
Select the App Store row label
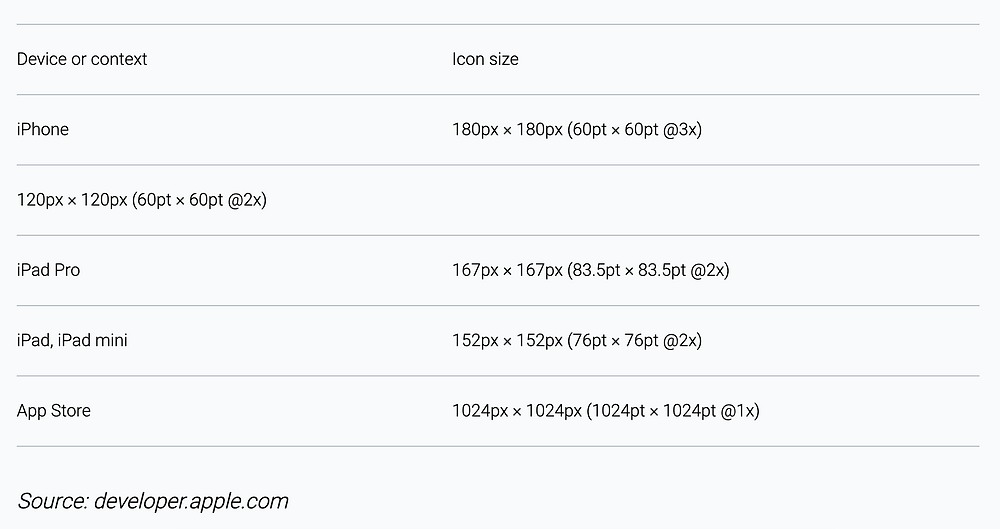54,411
